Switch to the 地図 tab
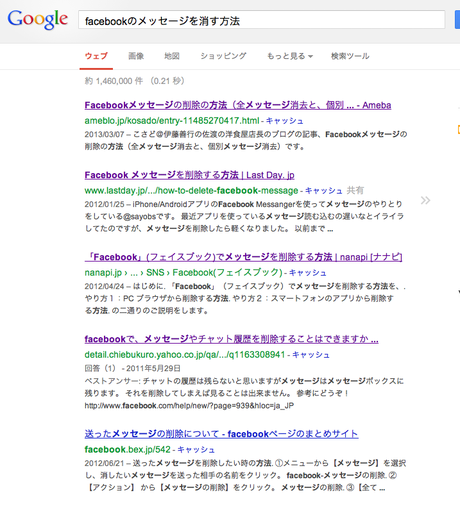 pos(172,56)
